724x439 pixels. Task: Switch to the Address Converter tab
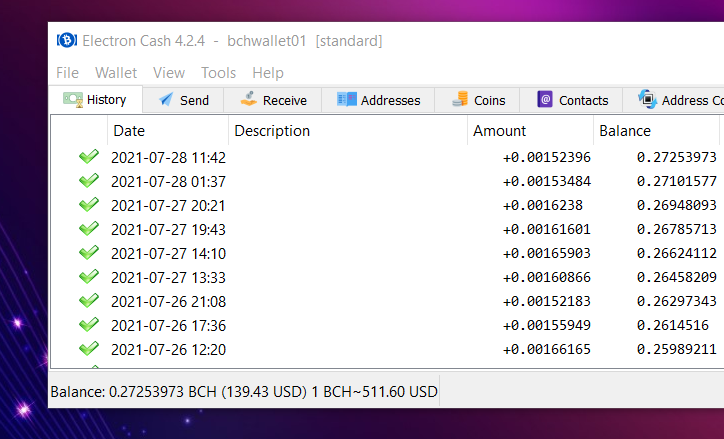(x=673, y=100)
